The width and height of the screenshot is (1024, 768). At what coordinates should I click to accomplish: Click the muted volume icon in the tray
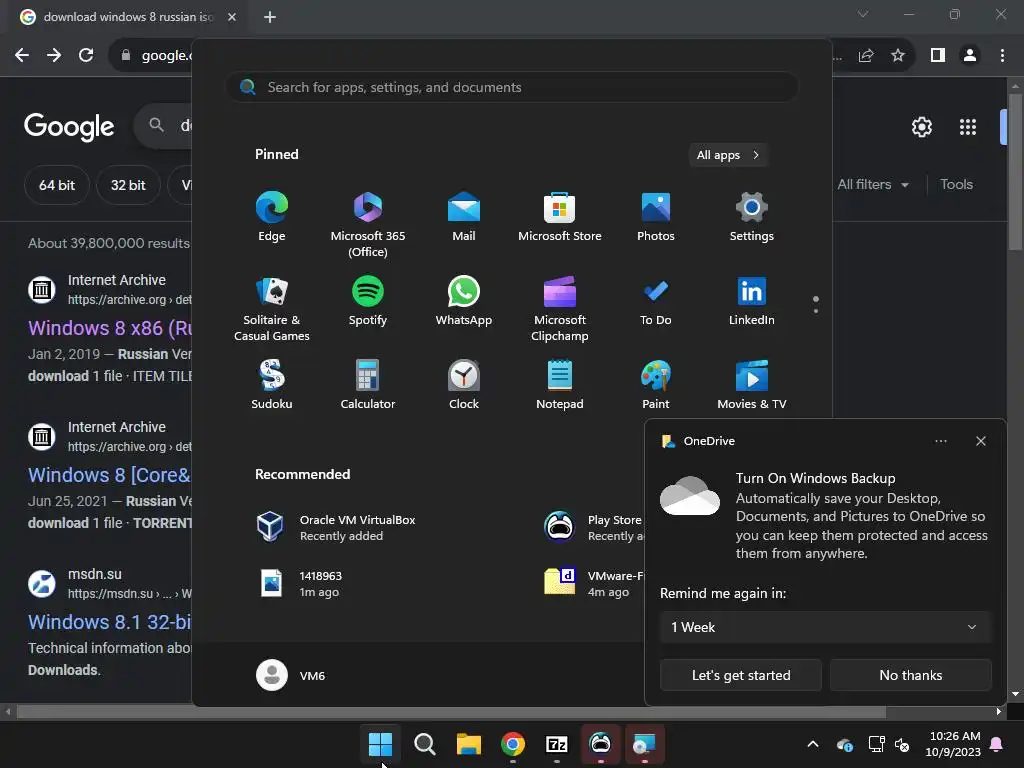[x=903, y=744]
